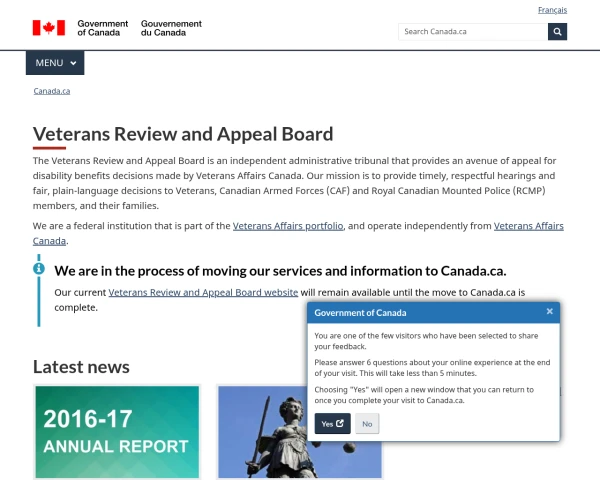Decline the survey with the No button
Image resolution: width=600 pixels, height=480 pixels.
click(367, 424)
